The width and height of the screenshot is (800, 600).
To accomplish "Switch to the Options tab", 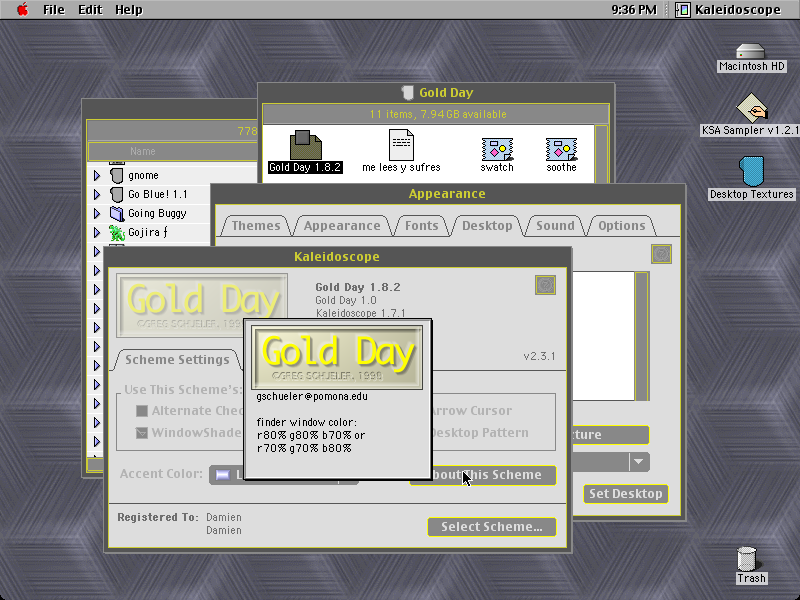I will coord(621,226).
